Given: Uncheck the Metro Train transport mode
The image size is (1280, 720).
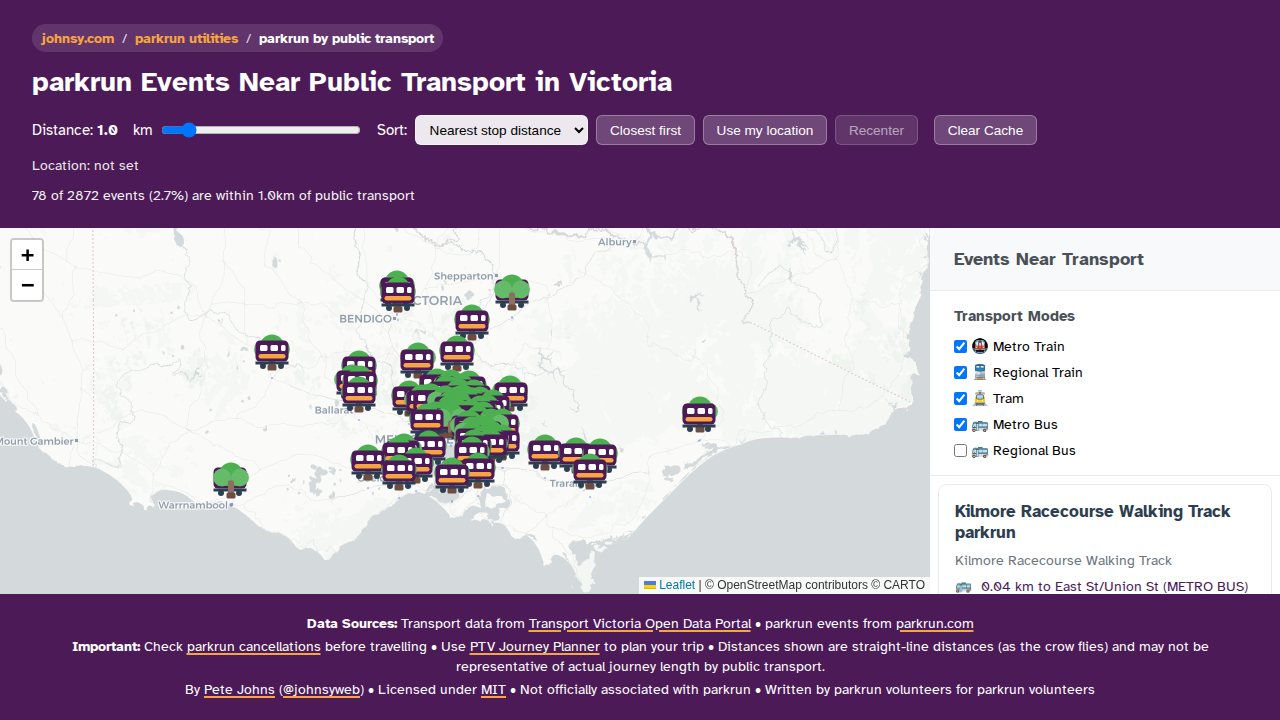Looking at the screenshot, I should click(960, 346).
